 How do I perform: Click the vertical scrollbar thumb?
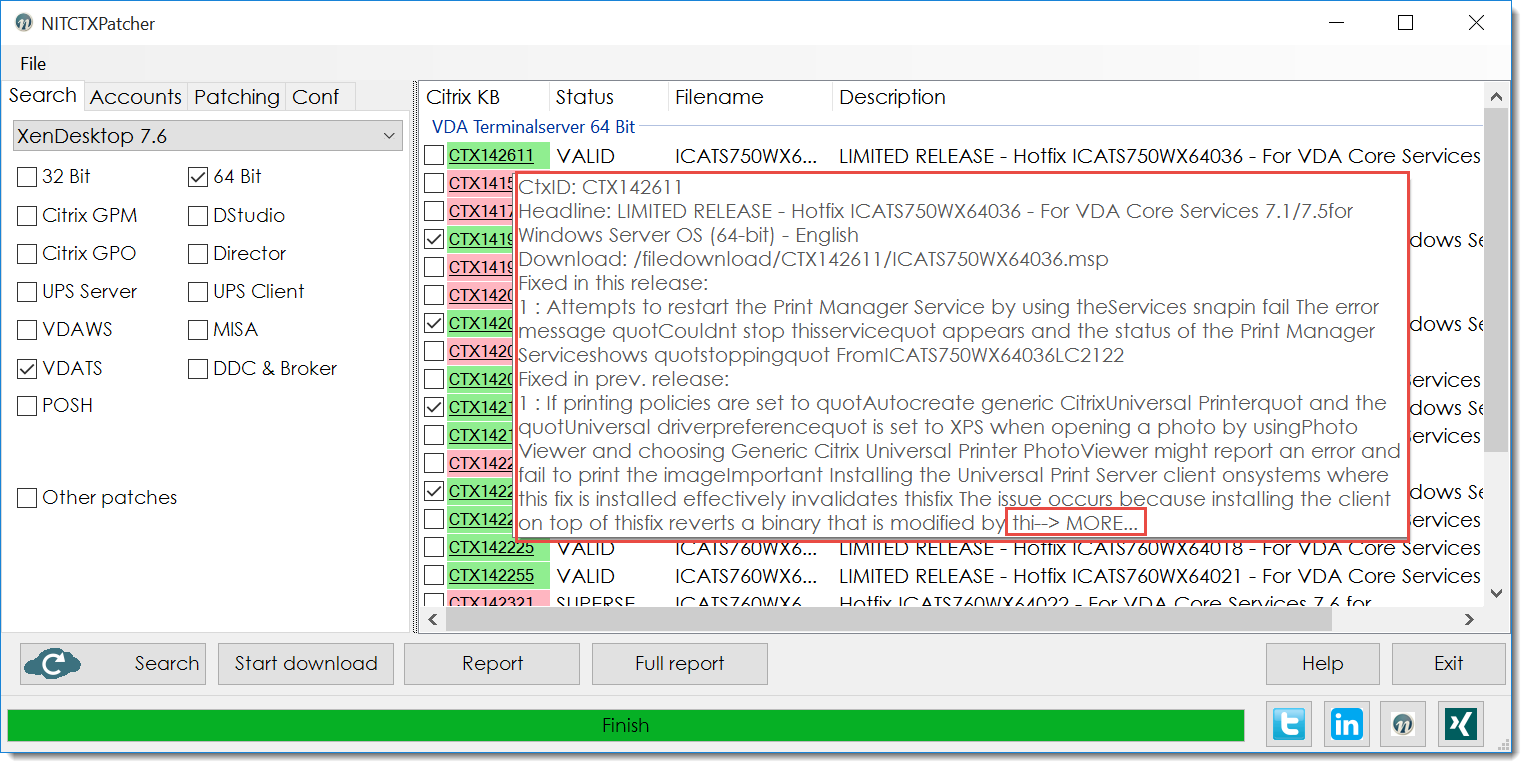1497,281
